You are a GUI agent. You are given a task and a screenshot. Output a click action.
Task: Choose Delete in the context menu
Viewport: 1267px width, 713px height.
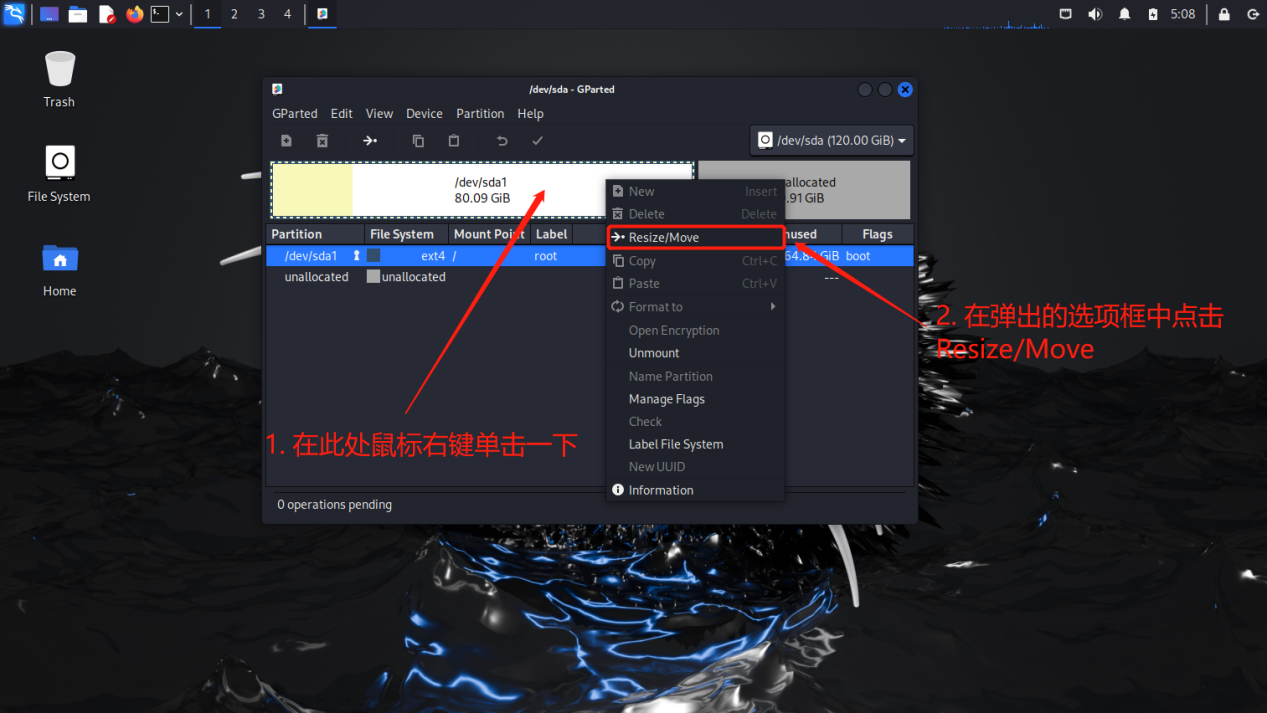click(x=695, y=214)
